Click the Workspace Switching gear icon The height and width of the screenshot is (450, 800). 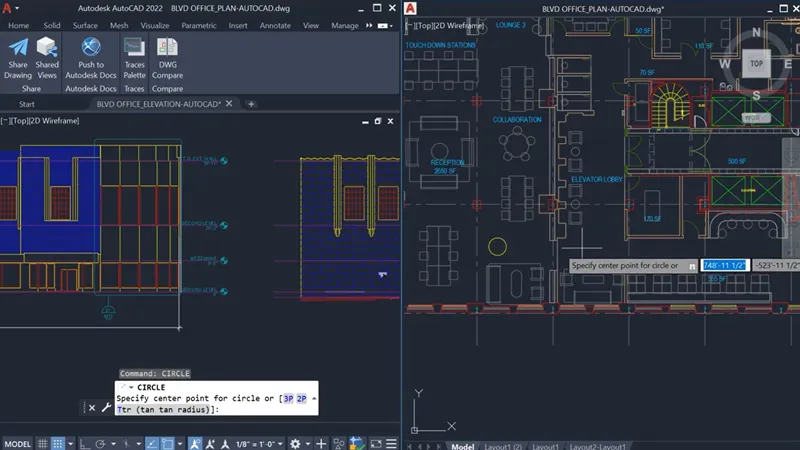[x=295, y=444]
